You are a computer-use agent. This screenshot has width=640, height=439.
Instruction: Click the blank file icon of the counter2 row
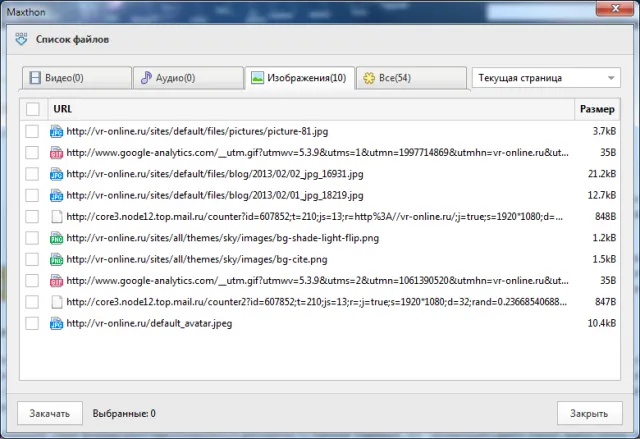tap(56, 302)
